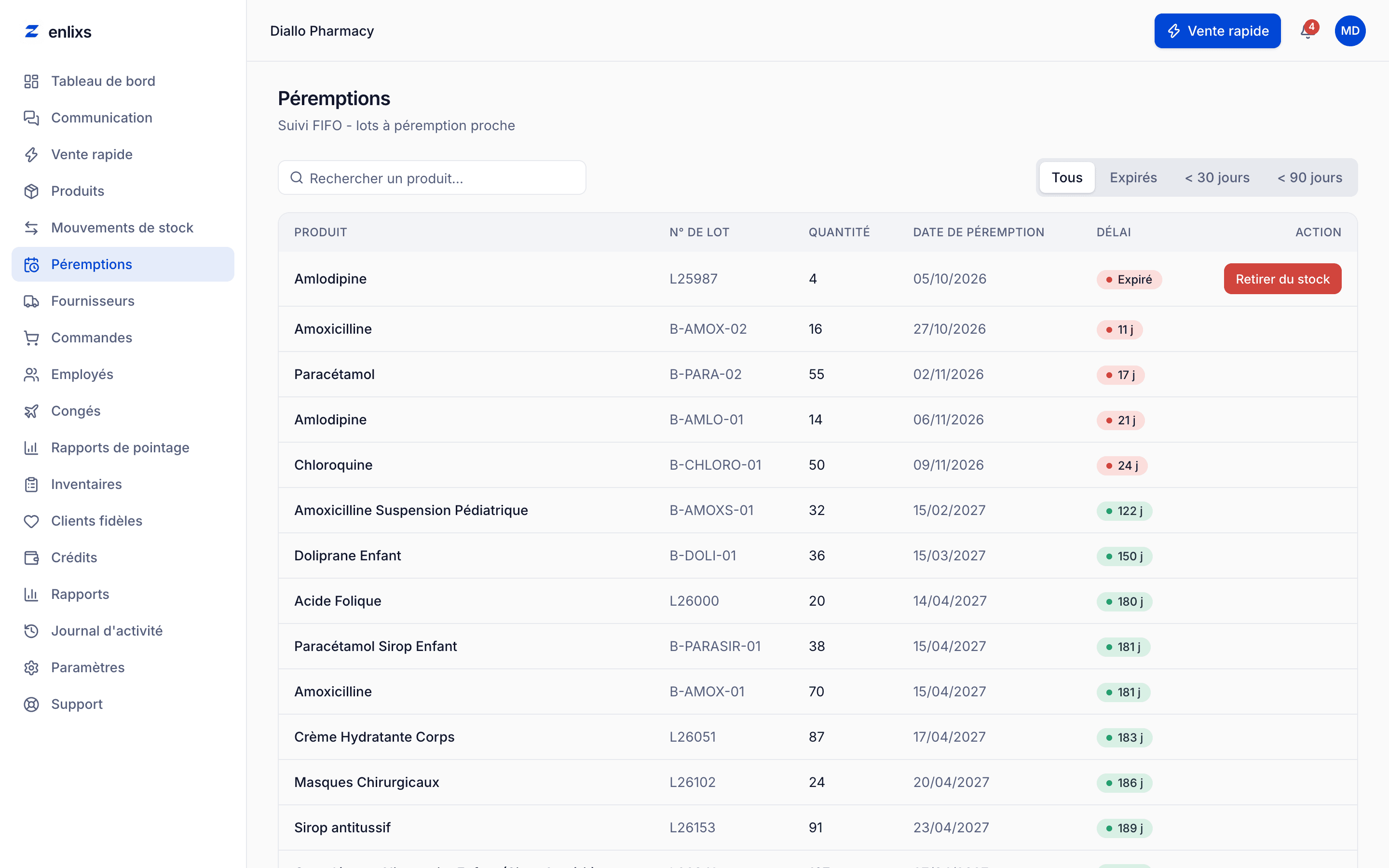
Task: Click Sirop antitussif product name
Action: pyautogui.click(x=342, y=828)
